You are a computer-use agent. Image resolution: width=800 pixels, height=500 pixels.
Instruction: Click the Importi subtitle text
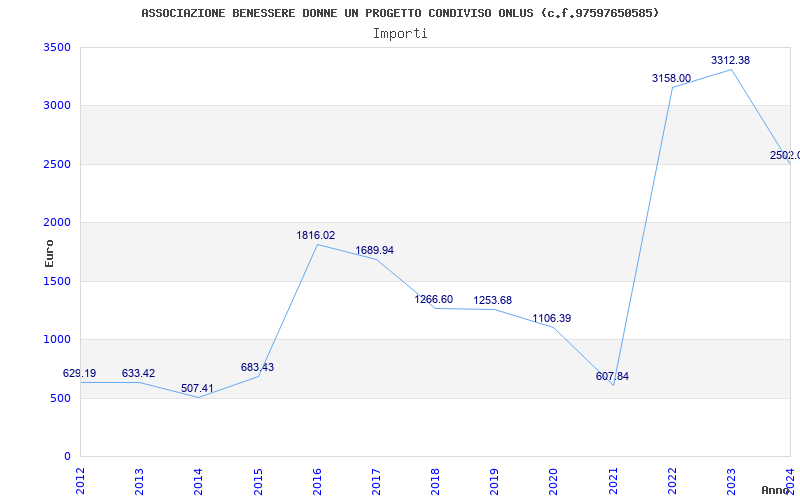[x=400, y=33]
